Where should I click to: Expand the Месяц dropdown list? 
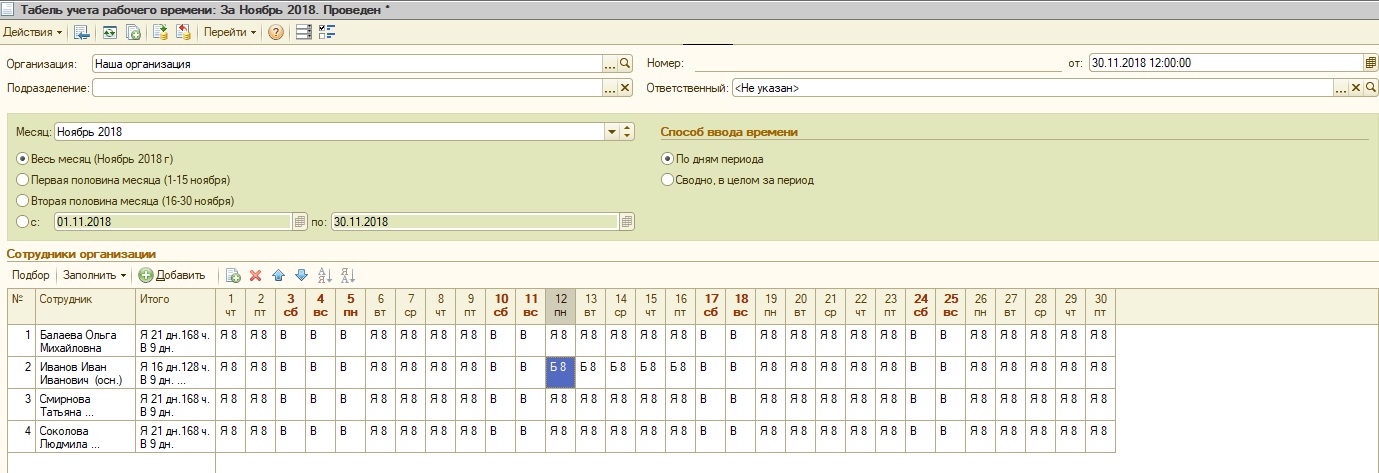[x=611, y=131]
